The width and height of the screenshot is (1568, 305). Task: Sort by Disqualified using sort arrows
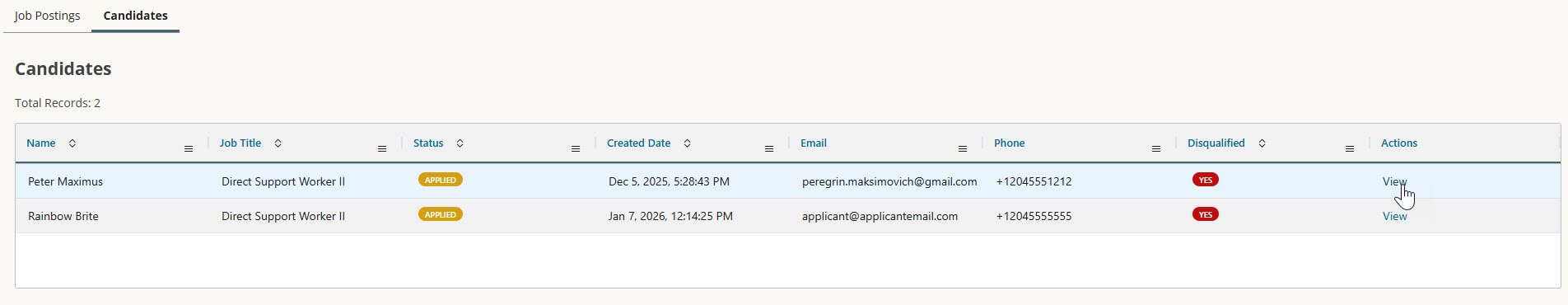pyautogui.click(x=1262, y=143)
